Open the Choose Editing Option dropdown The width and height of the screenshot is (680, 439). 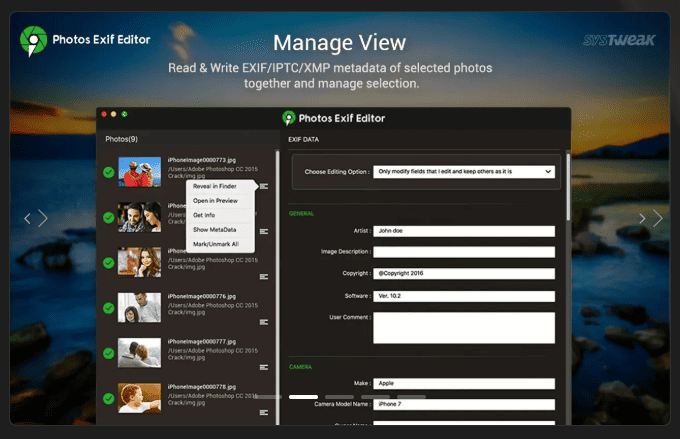(464, 172)
